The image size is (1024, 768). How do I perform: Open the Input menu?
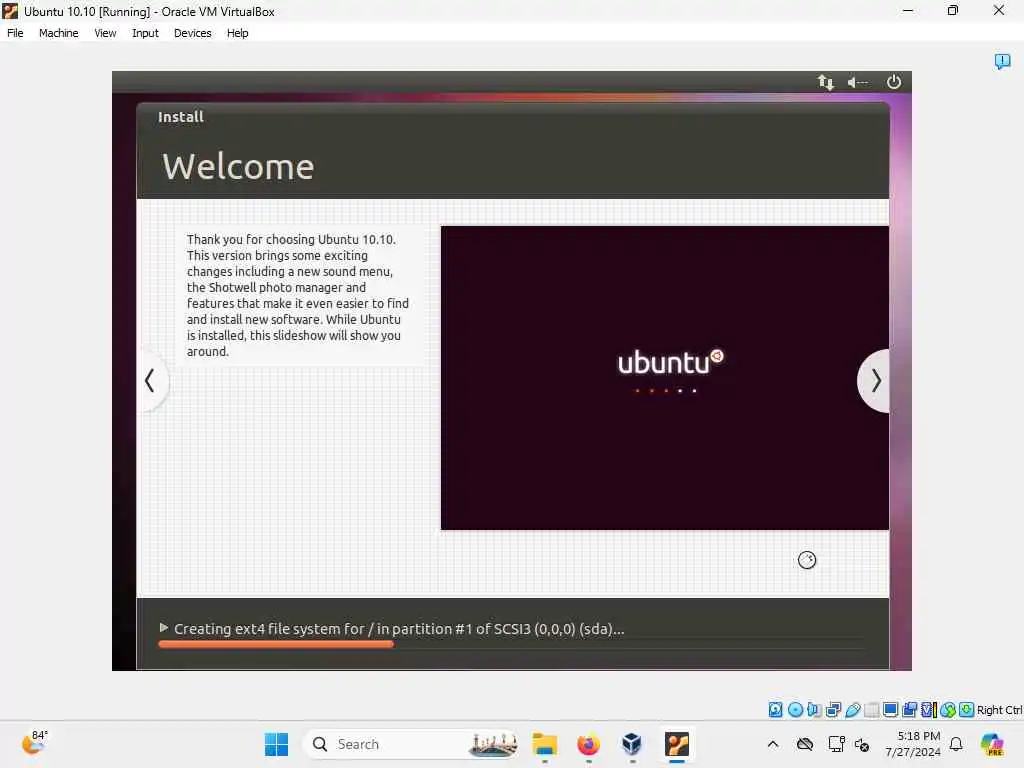pos(145,33)
